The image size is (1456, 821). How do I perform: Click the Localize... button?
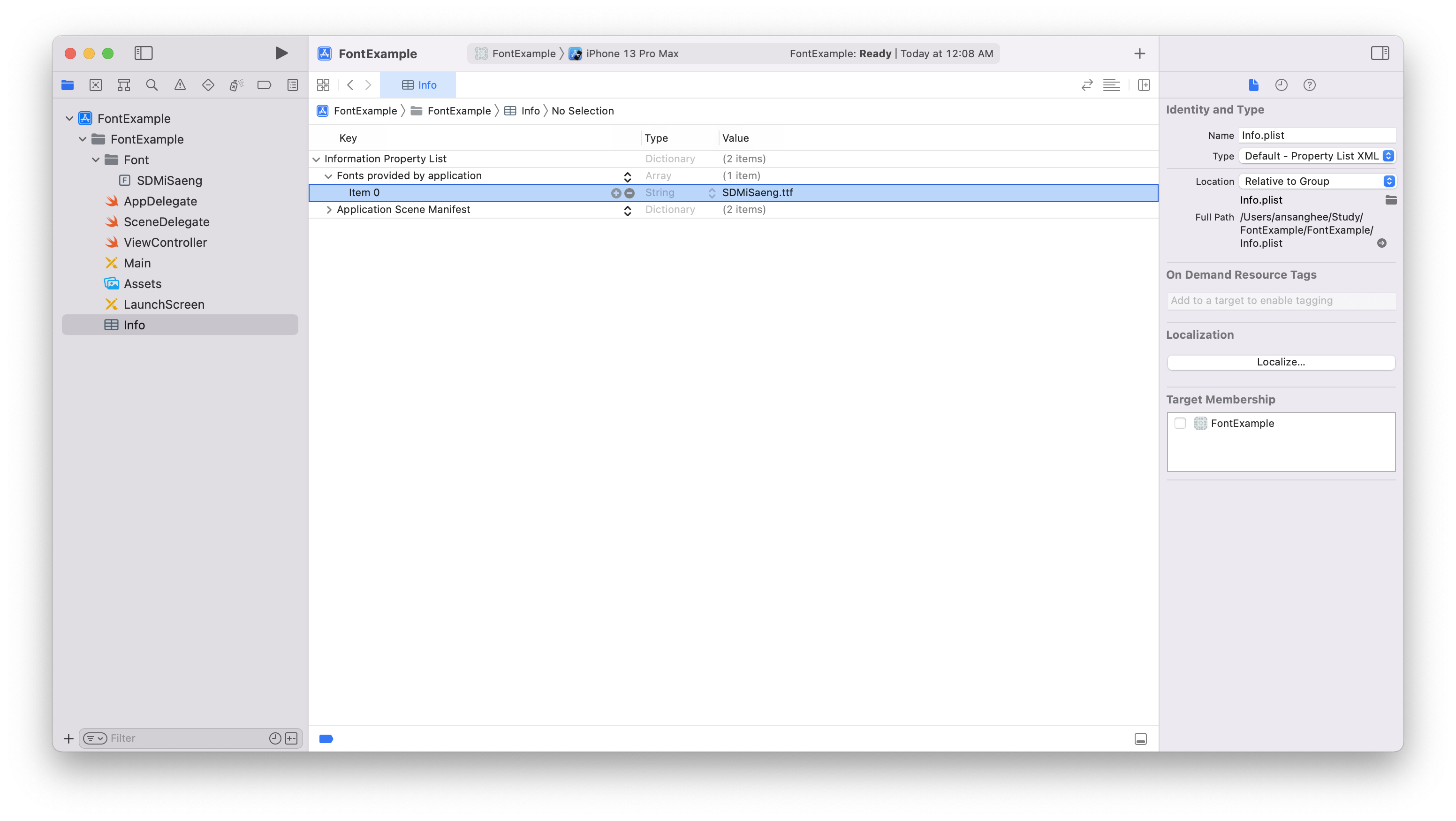click(1281, 362)
